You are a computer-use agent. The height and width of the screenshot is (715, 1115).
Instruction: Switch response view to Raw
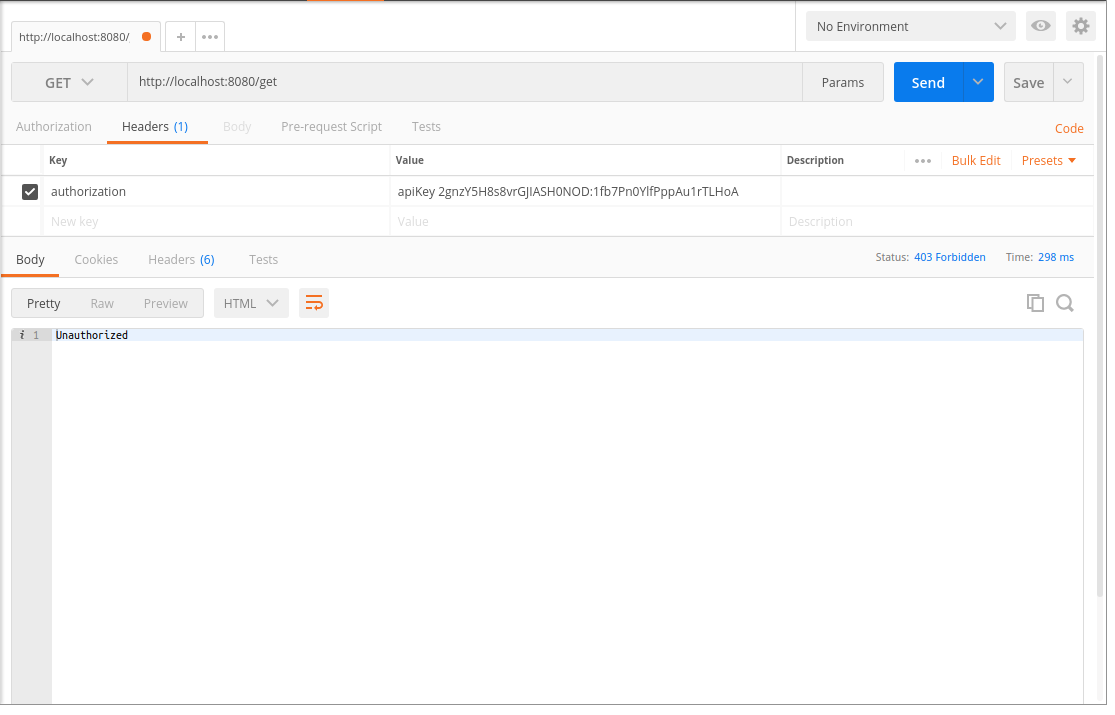pyautogui.click(x=102, y=303)
